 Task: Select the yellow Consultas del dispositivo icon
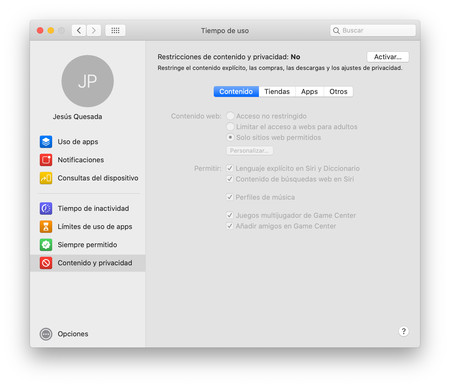point(46,178)
